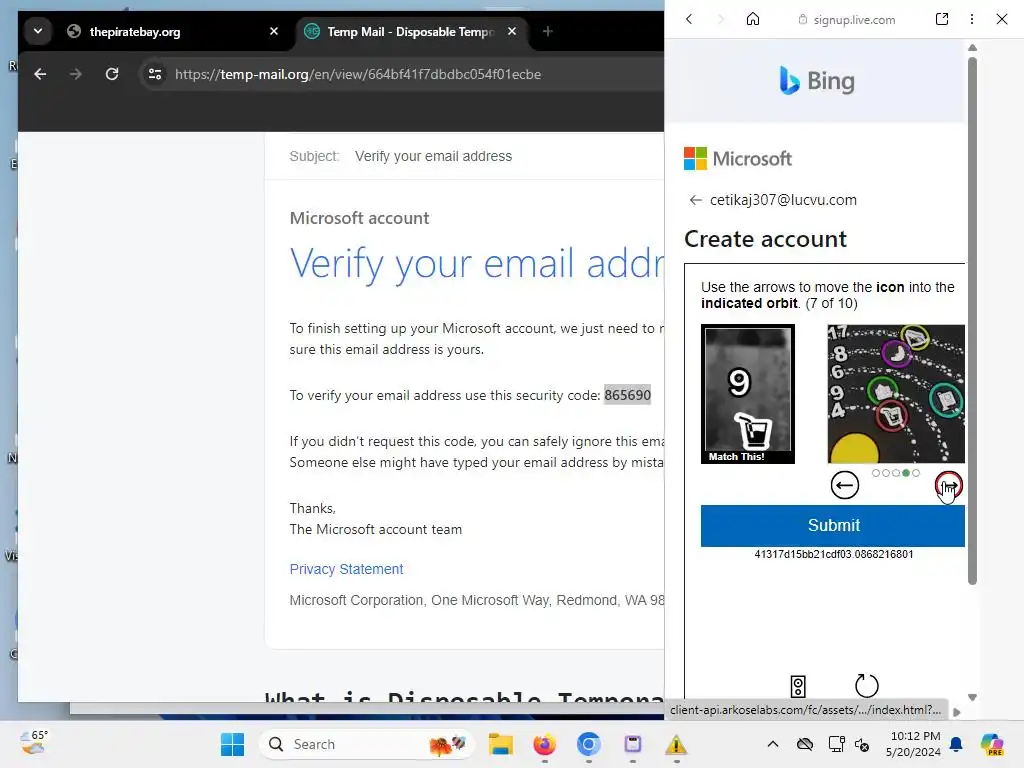Open Firefox from the taskbar

click(x=545, y=744)
